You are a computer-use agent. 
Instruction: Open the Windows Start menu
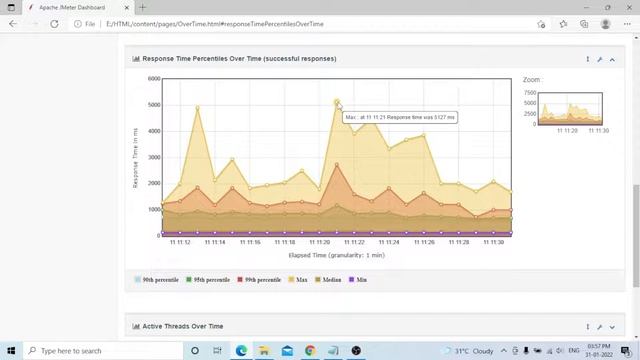[11, 351]
